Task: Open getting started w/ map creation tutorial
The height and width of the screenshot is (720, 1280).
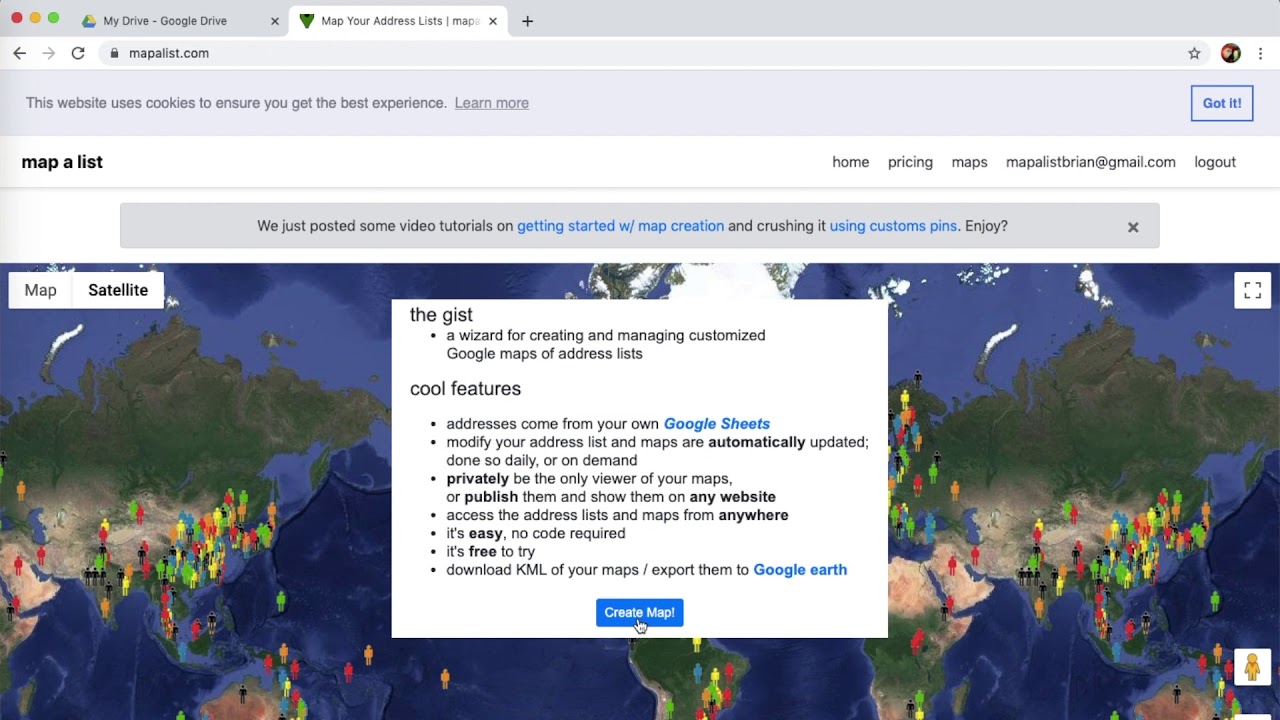Action: point(620,226)
